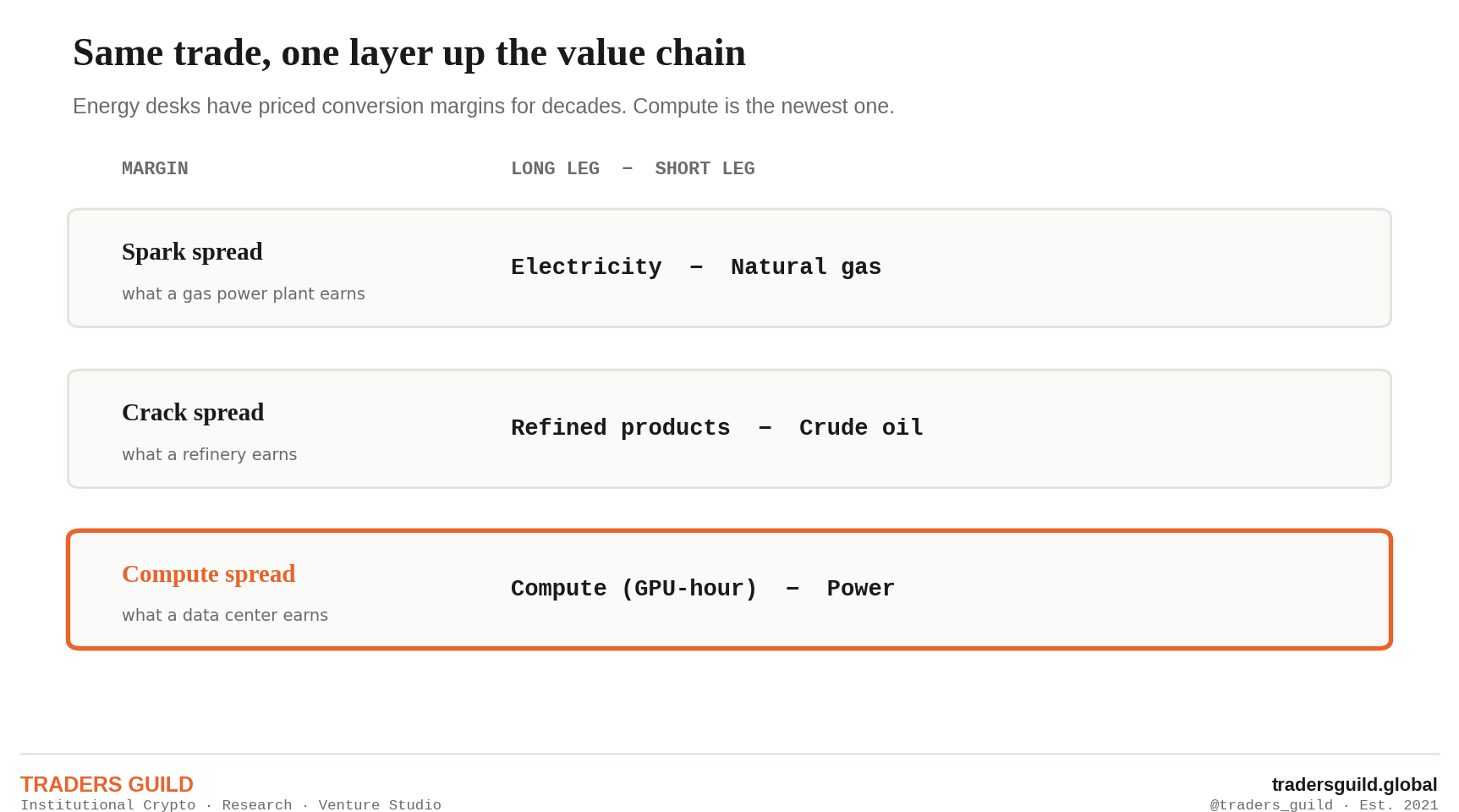Image resolution: width=1459 pixels, height=812 pixels.
Task: Click 'what a refinery earns' caption
Action: pos(210,454)
